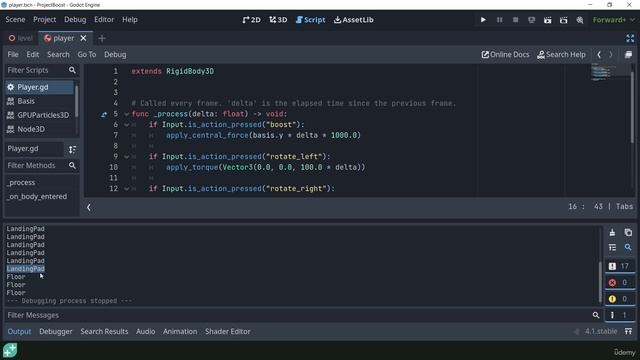Viewport: 640px width, 360px height.
Task: Click the Search Help button
Action: [561, 54]
